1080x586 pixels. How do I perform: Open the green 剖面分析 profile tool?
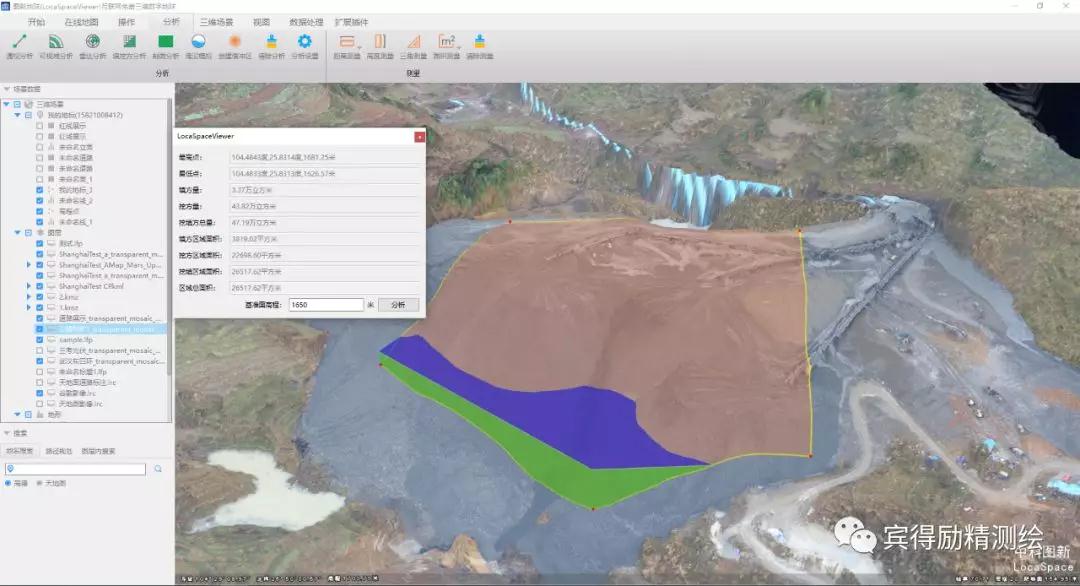166,42
